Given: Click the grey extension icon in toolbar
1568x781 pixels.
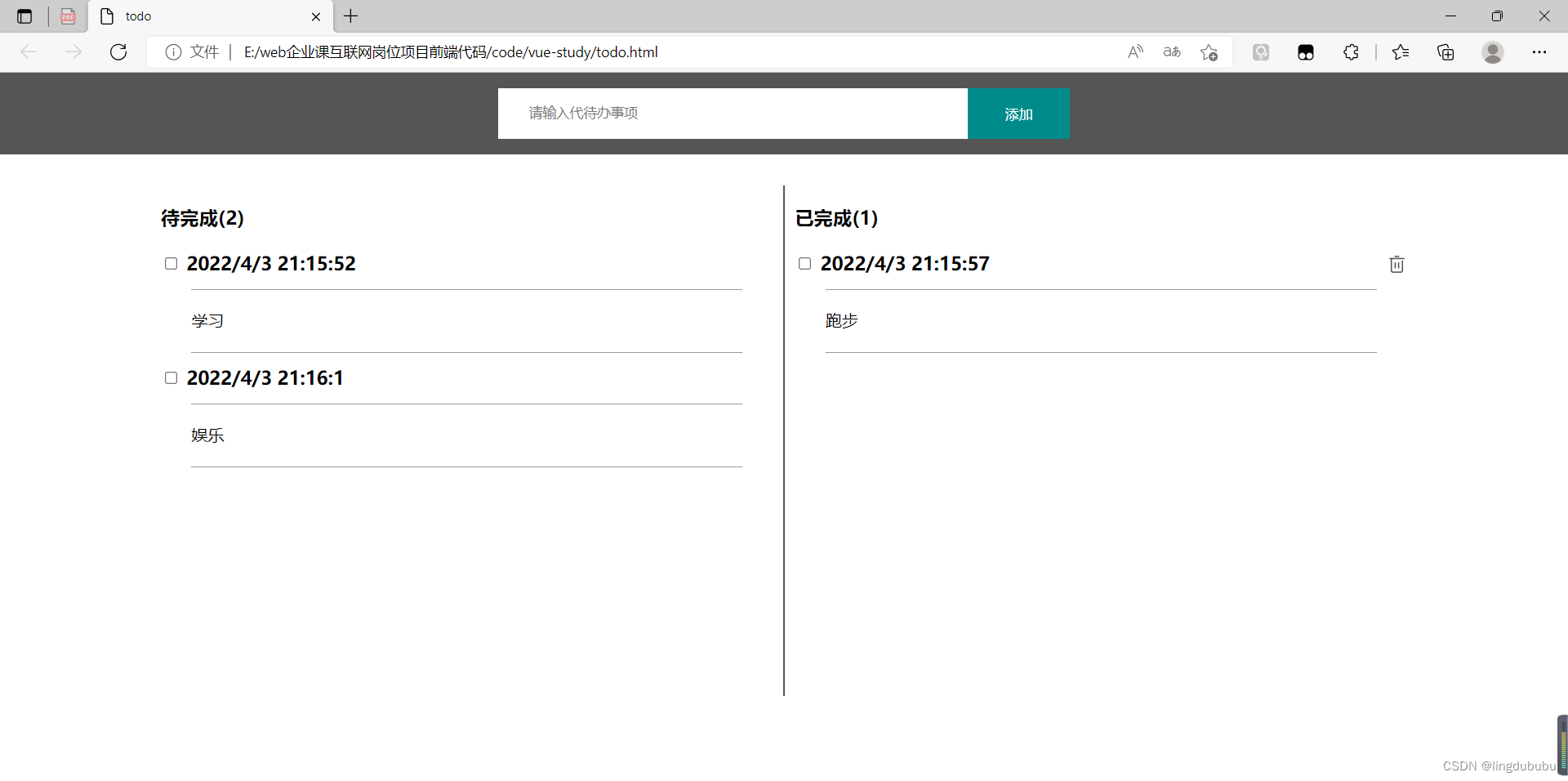Looking at the screenshot, I should [x=1261, y=52].
